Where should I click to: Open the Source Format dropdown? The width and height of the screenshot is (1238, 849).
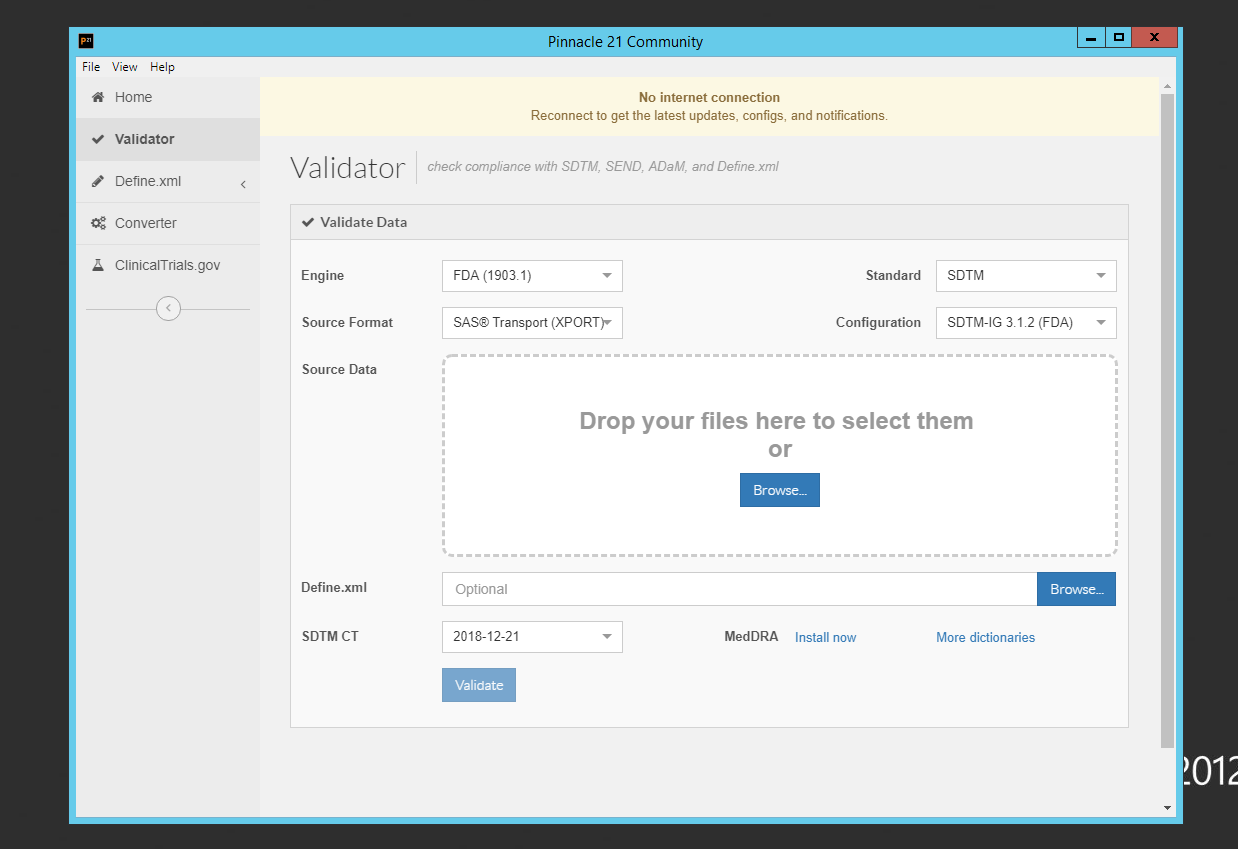pyautogui.click(x=532, y=323)
